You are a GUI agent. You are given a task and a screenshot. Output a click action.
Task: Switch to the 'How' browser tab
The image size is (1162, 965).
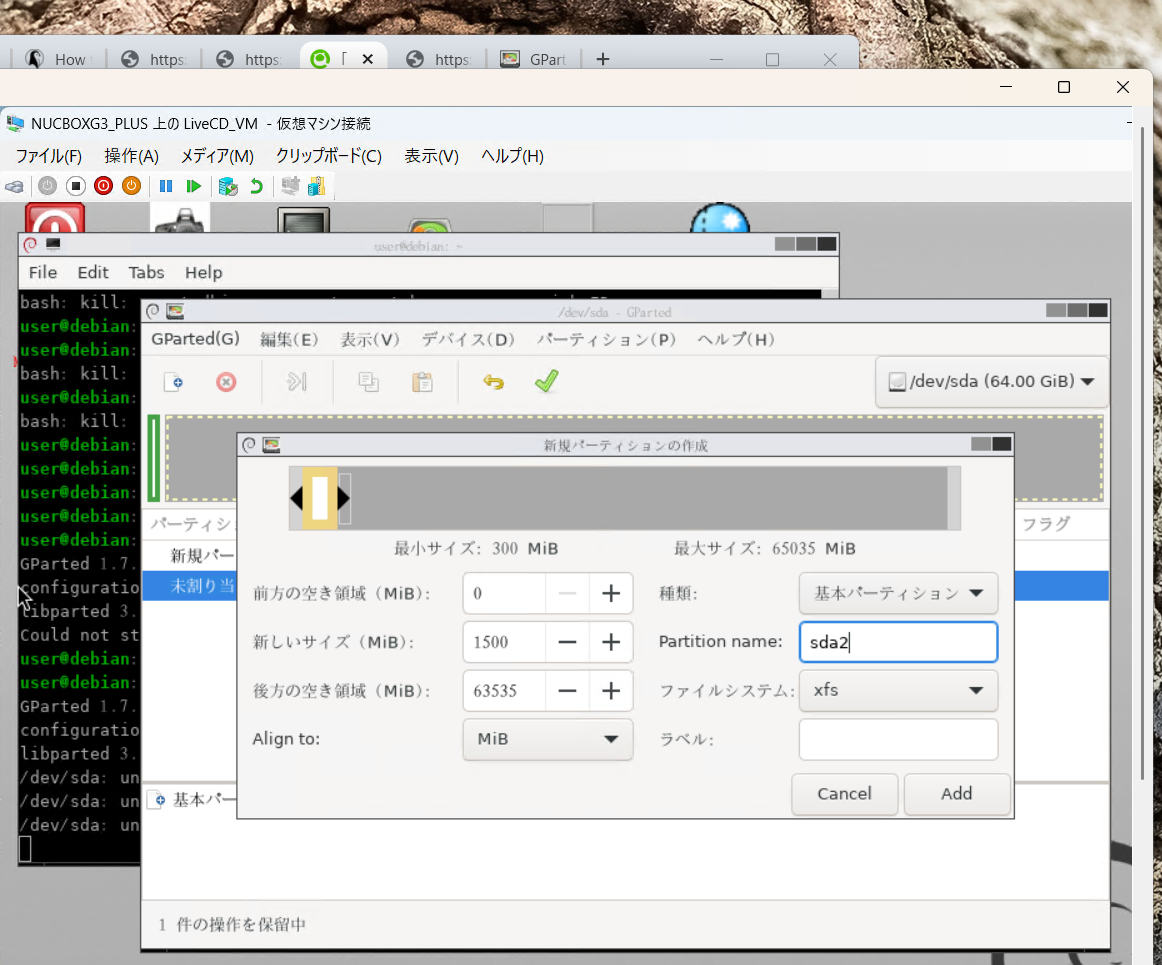(58, 59)
